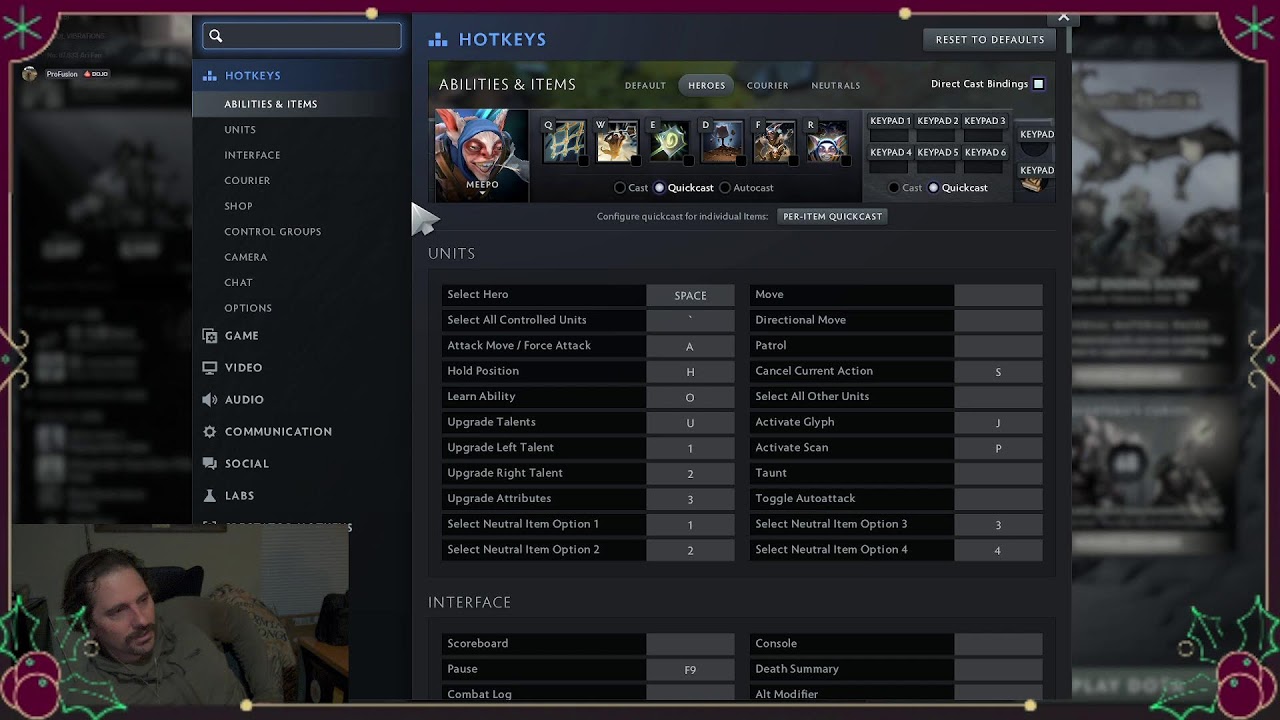Enable the Direct Cast Bindings checkbox
The width and height of the screenshot is (1280, 720).
1038,84
